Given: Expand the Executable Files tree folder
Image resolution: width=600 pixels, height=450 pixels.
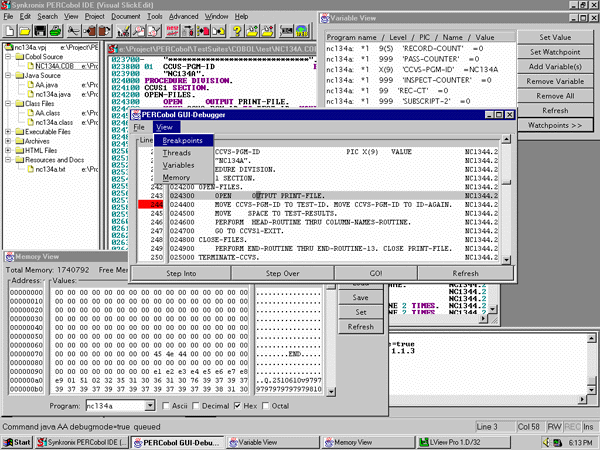Looking at the screenshot, I should point(9,131).
